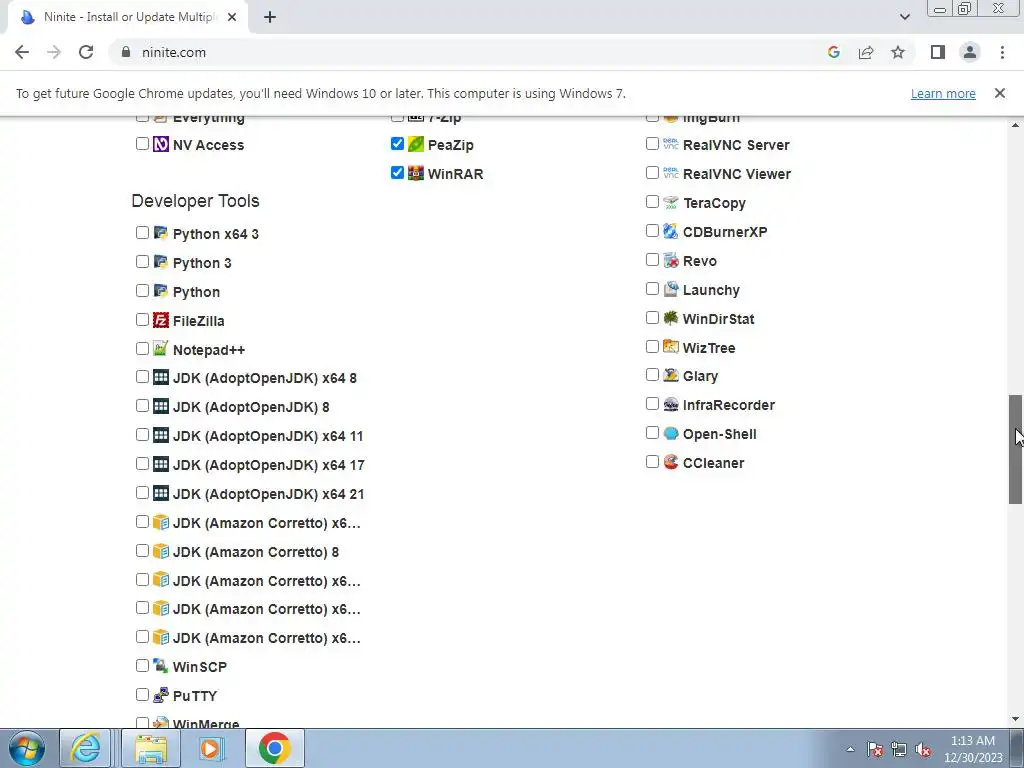Image resolution: width=1024 pixels, height=768 pixels.
Task: Click the JDK (AdoptOpenJDK) x64 8 icon
Action: click(x=161, y=377)
